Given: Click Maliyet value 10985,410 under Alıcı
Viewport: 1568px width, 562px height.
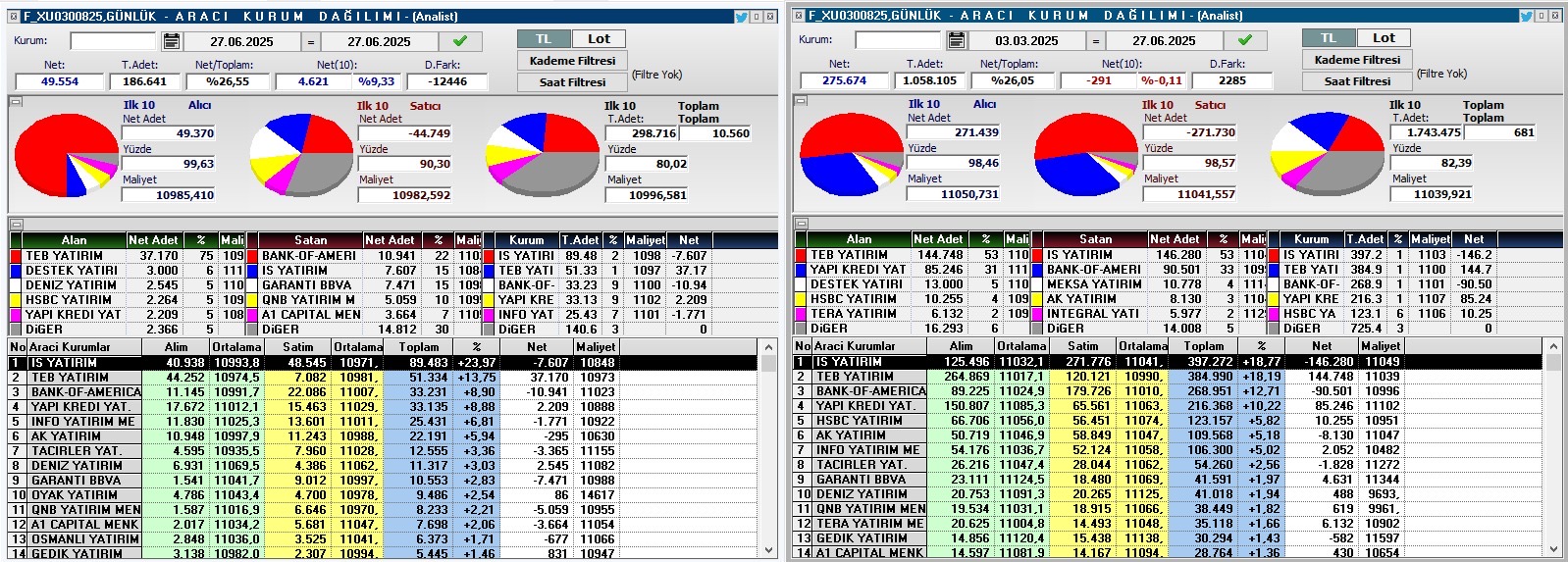Looking at the screenshot, I should [169, 195].
